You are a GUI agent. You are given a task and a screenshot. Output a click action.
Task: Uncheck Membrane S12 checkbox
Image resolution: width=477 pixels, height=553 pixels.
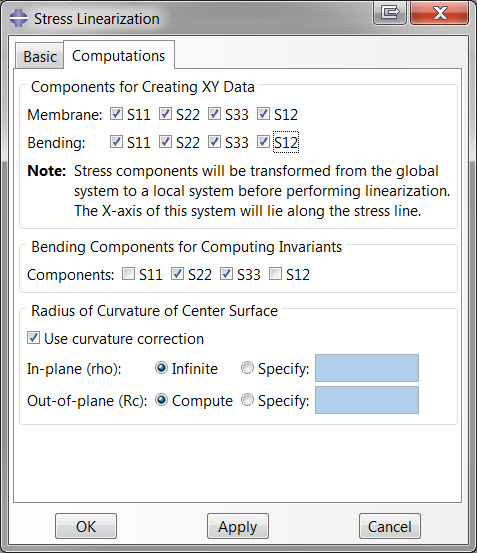click(x=263, y=114)
